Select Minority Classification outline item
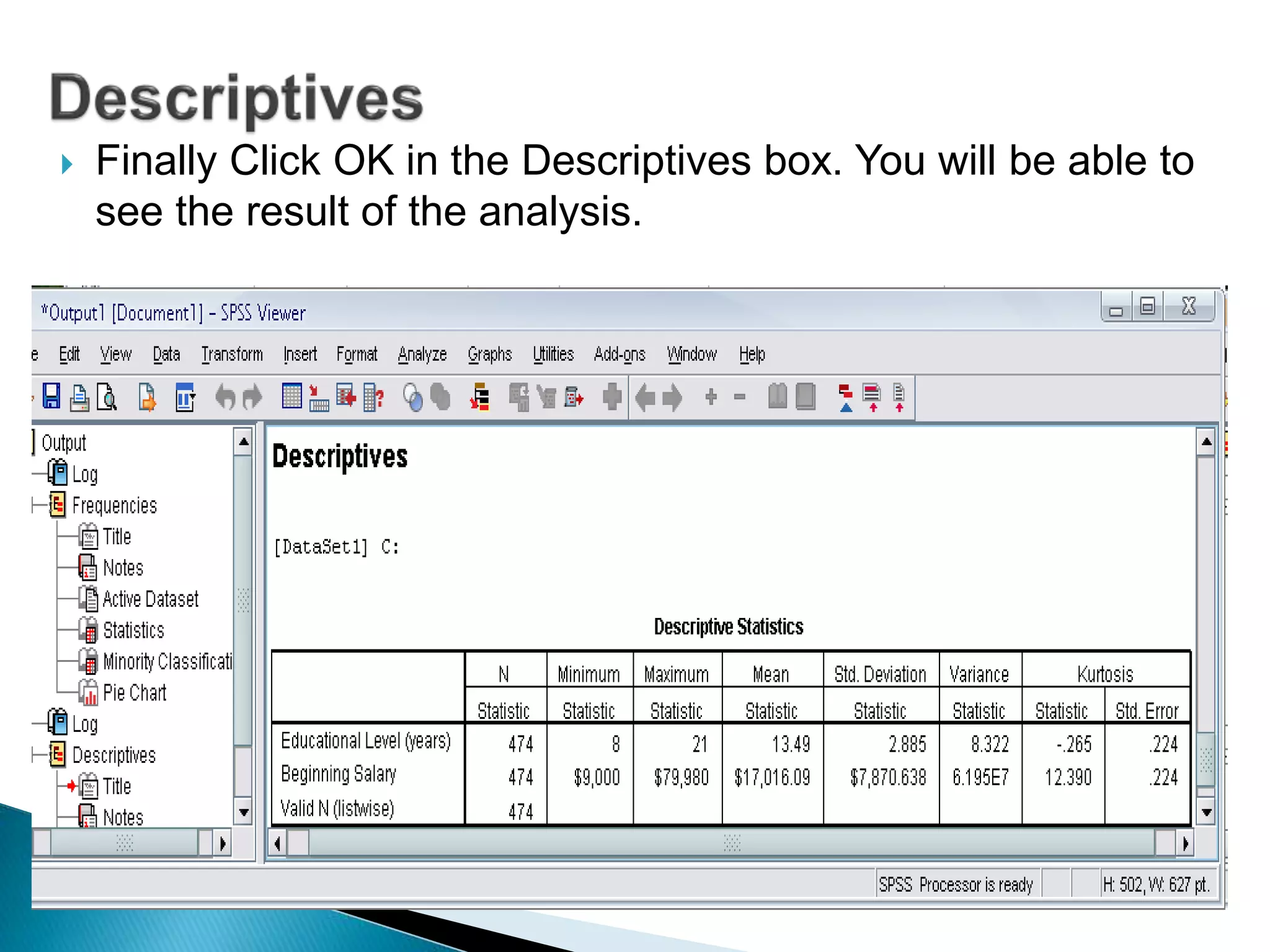This screenshot has height=952, width=1270. 167,661
